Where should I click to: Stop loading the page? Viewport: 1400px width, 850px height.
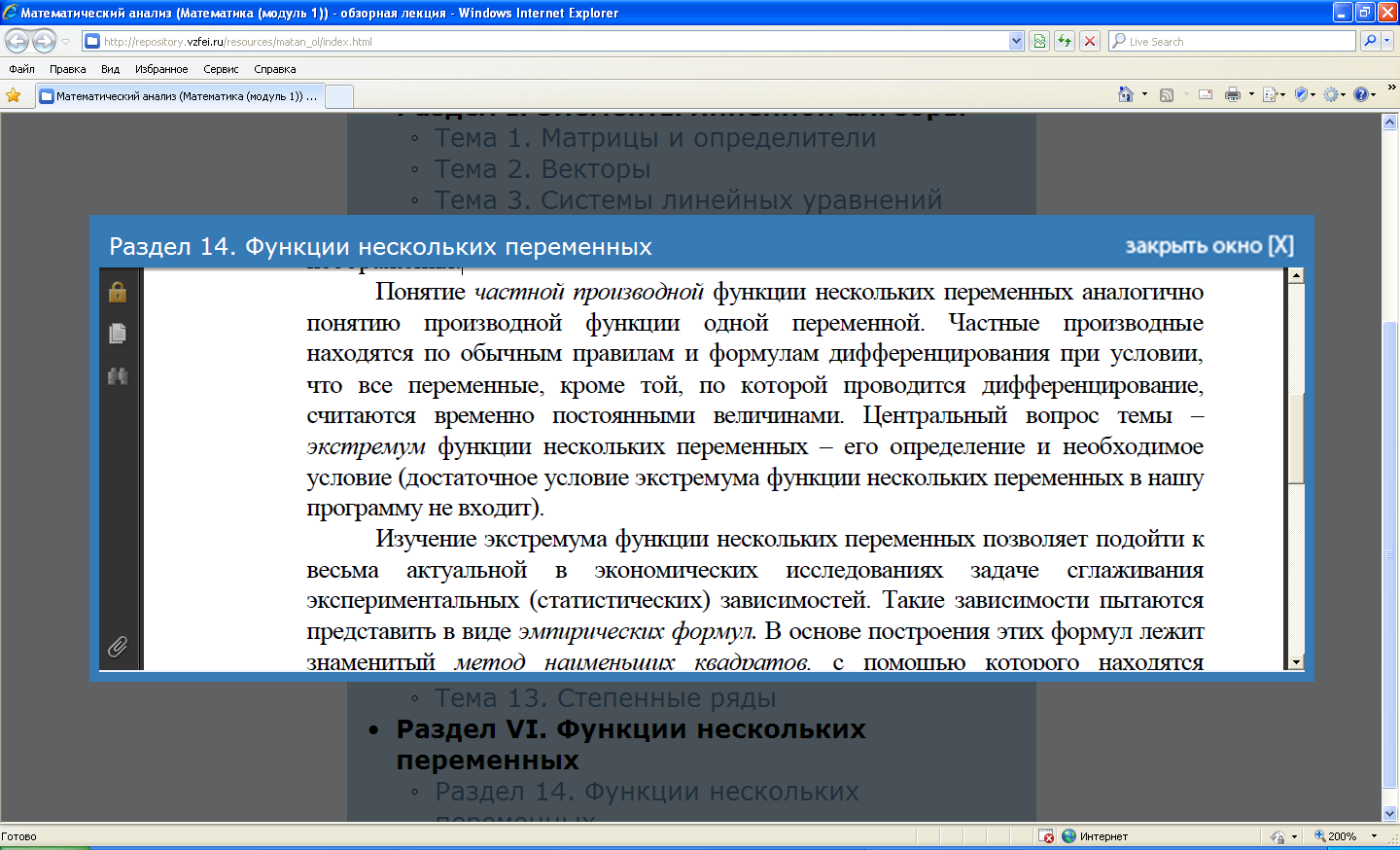(1090, 41)
